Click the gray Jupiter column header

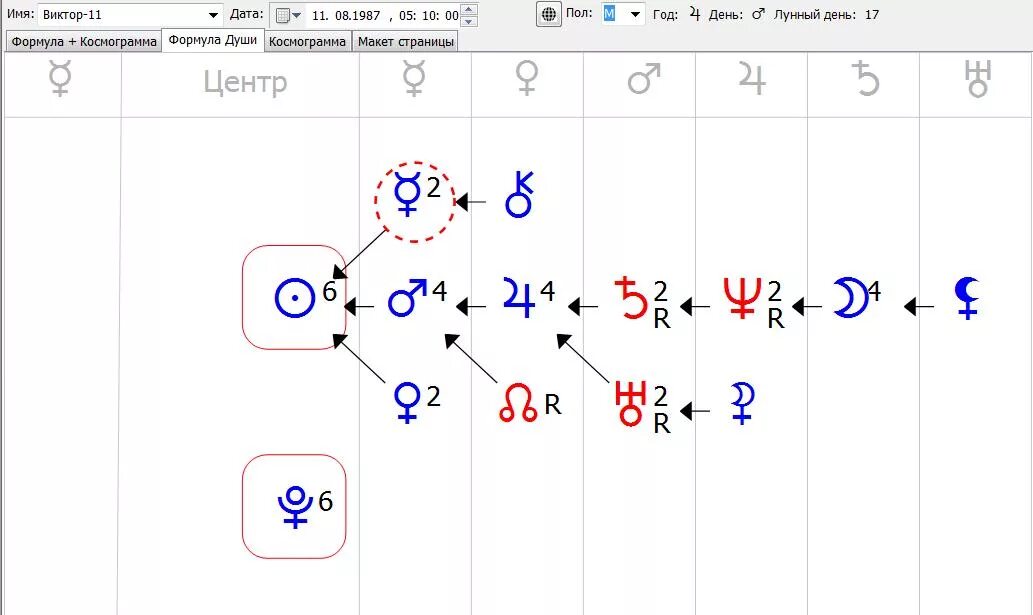coord(752,79)
